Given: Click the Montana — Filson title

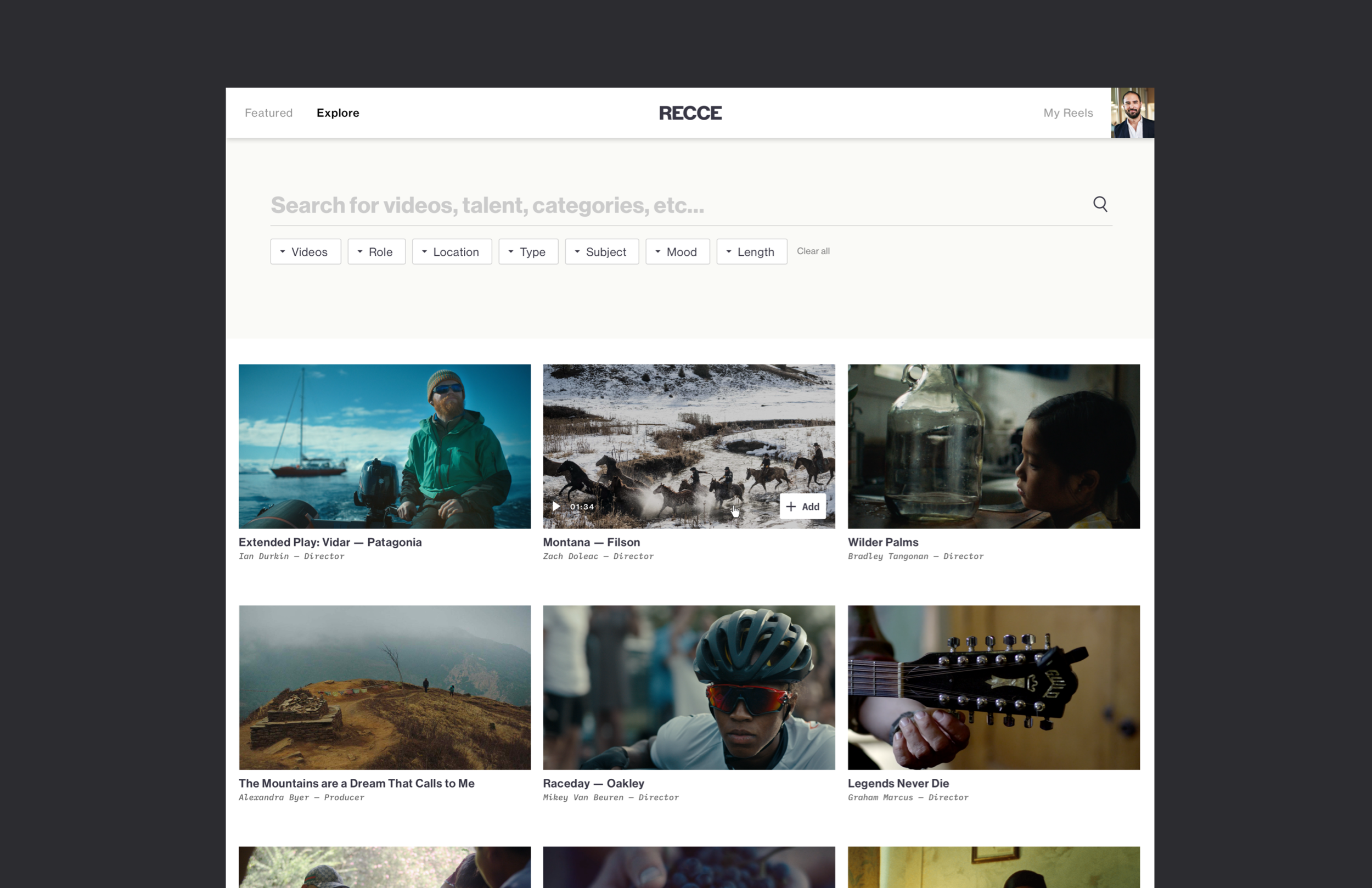Looking at the screenshot, I should pyautogui.click(x=592, y=542).
